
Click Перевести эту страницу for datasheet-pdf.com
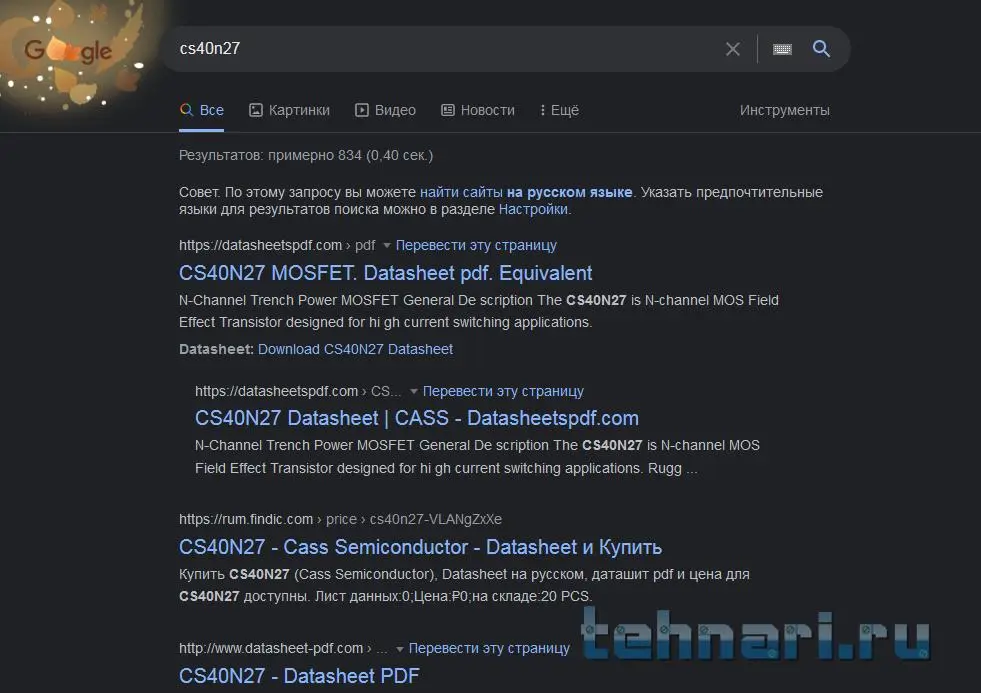(489, 648)
